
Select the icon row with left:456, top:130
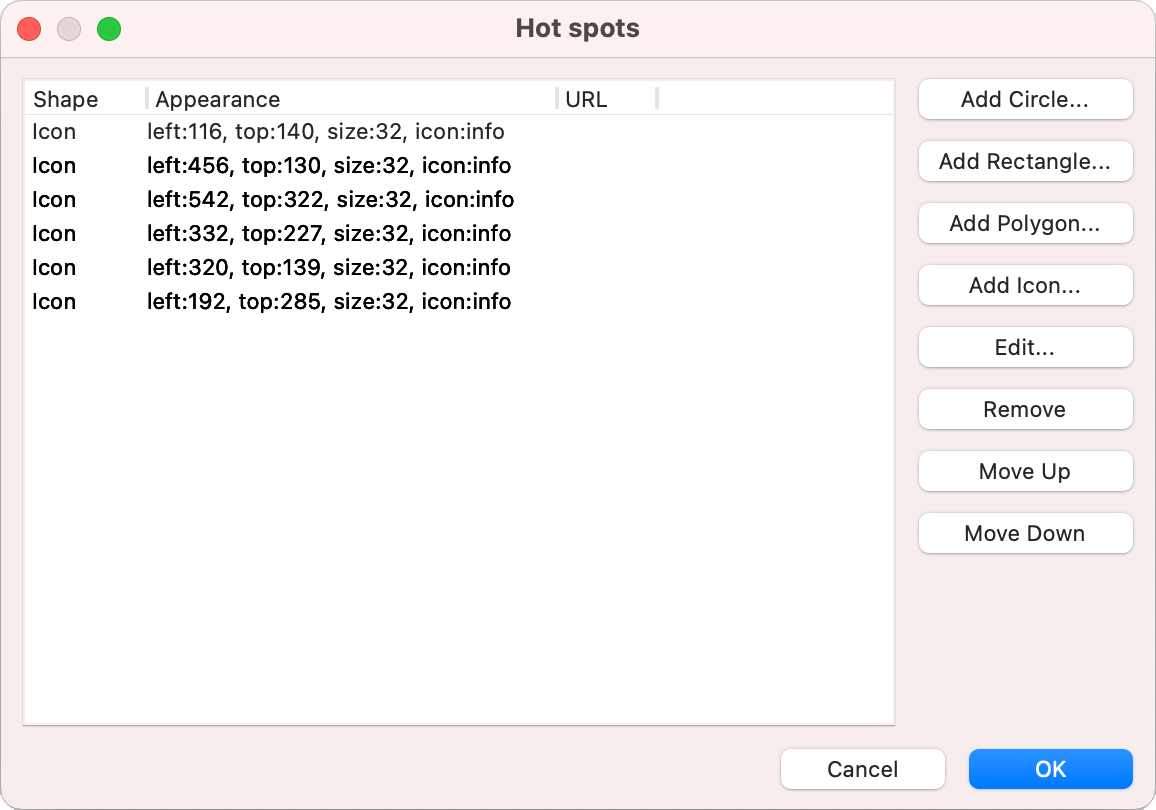[329, 166]
